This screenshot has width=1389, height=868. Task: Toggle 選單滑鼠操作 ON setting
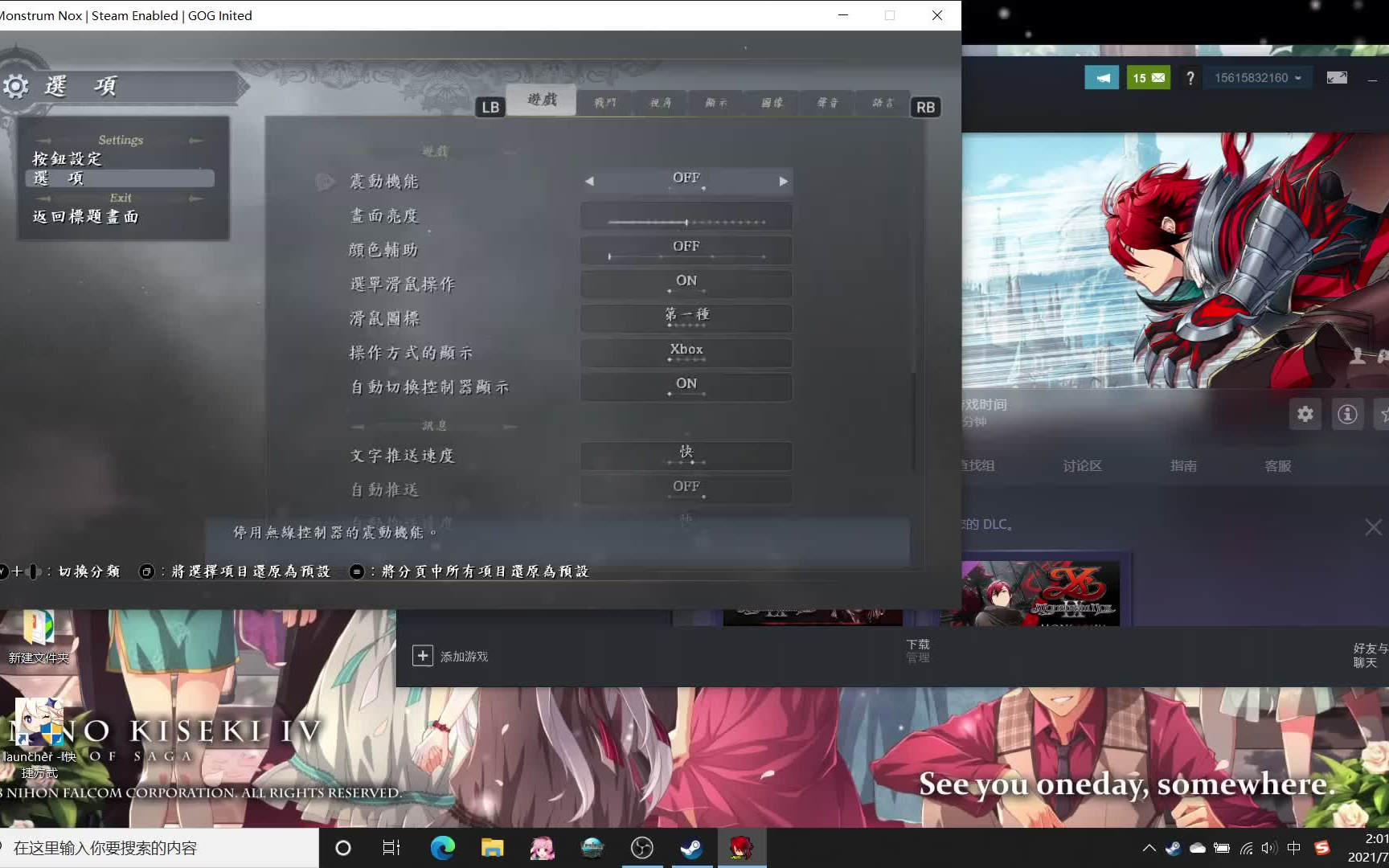[686, 285]
